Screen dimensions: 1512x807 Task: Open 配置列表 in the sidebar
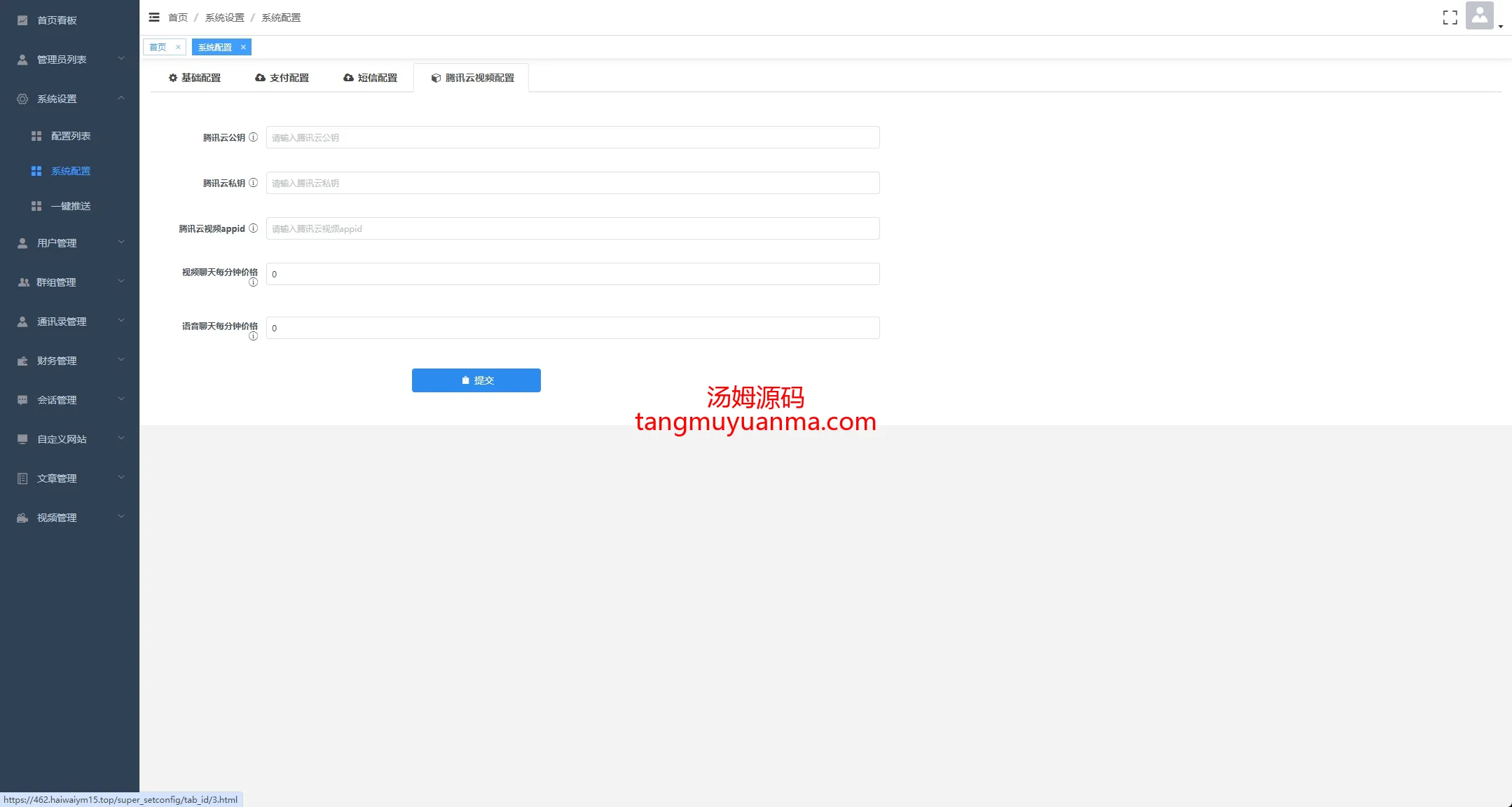[71, 136]
